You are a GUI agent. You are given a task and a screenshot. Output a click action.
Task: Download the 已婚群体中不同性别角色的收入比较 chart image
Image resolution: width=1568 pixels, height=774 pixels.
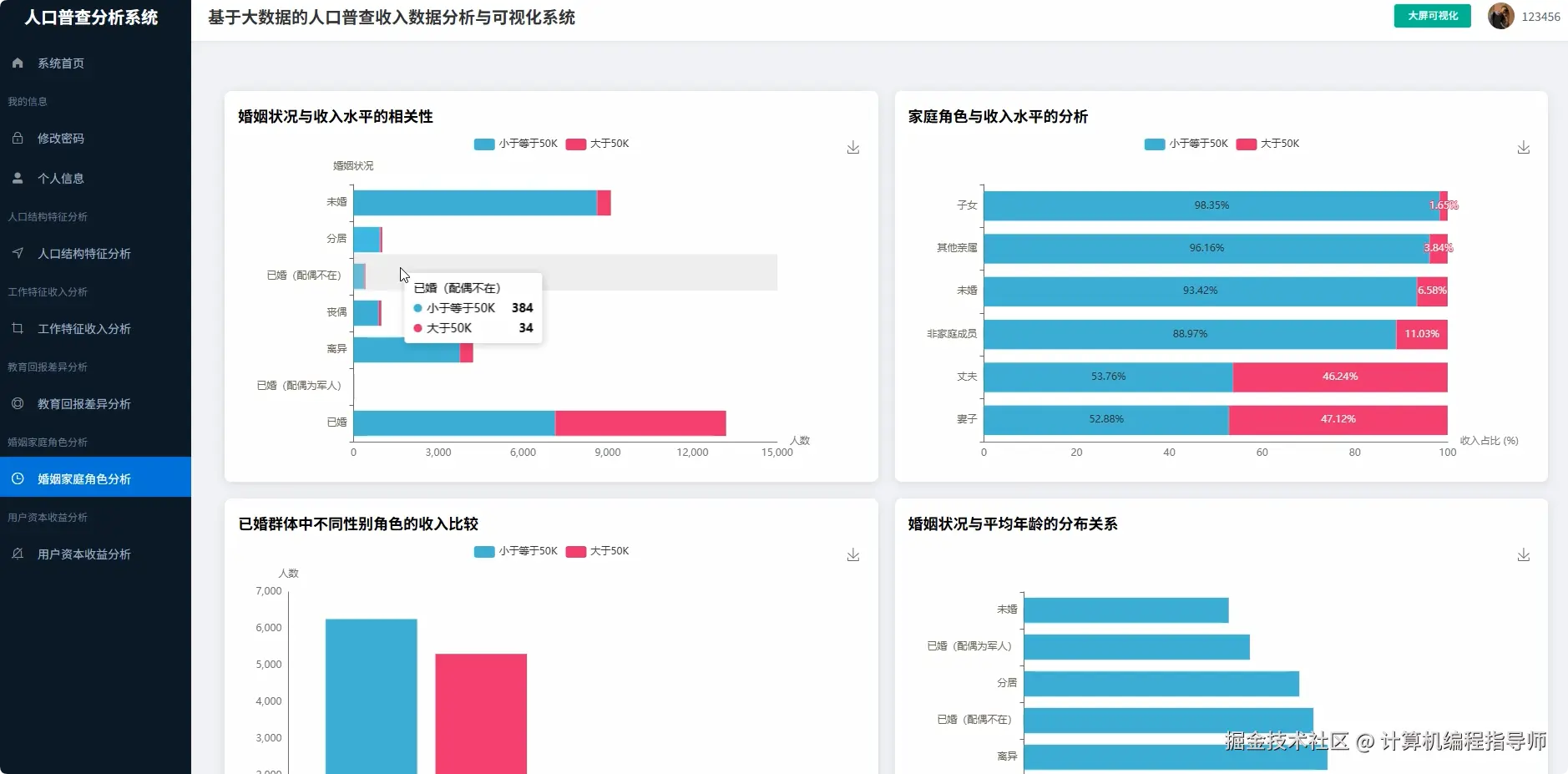click(853, 555)
